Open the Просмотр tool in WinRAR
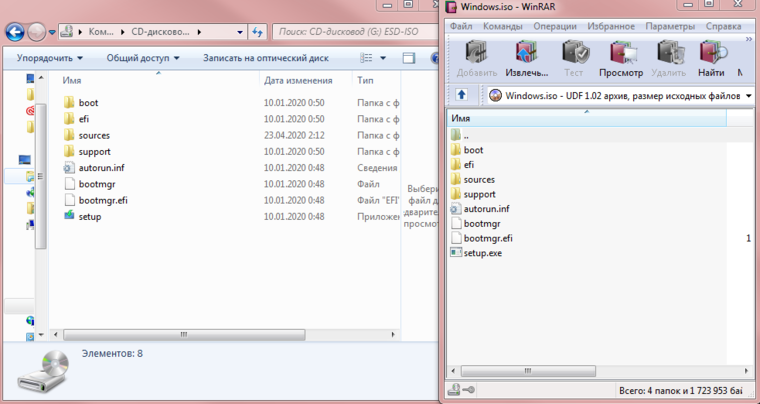The width and height of the screenshot is (760, 404). [x=621, y=59]
